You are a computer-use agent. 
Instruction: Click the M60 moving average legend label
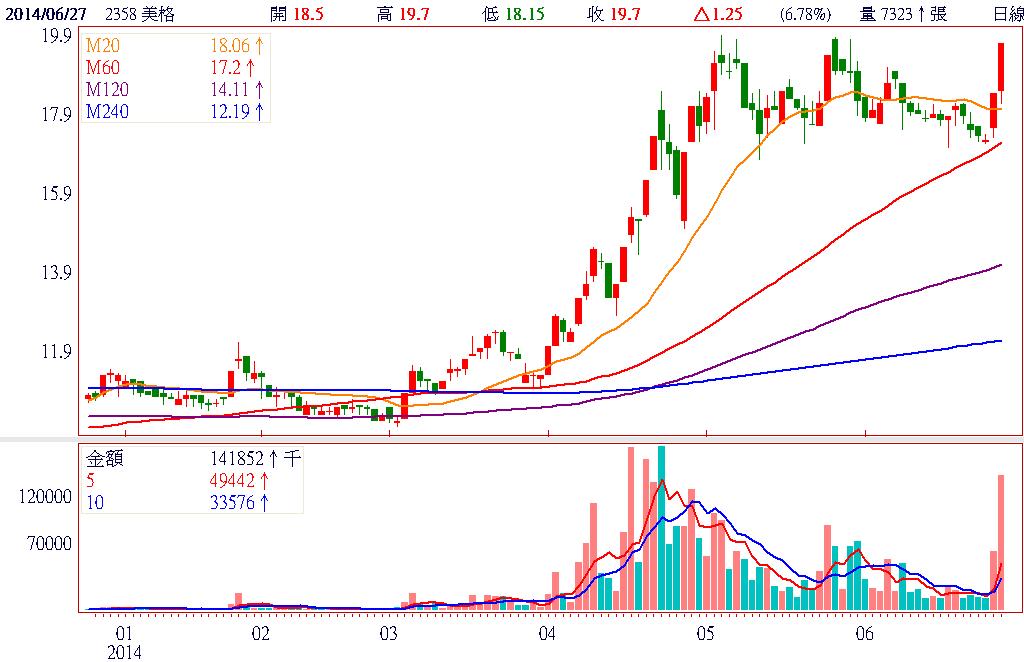coord(102,69)
